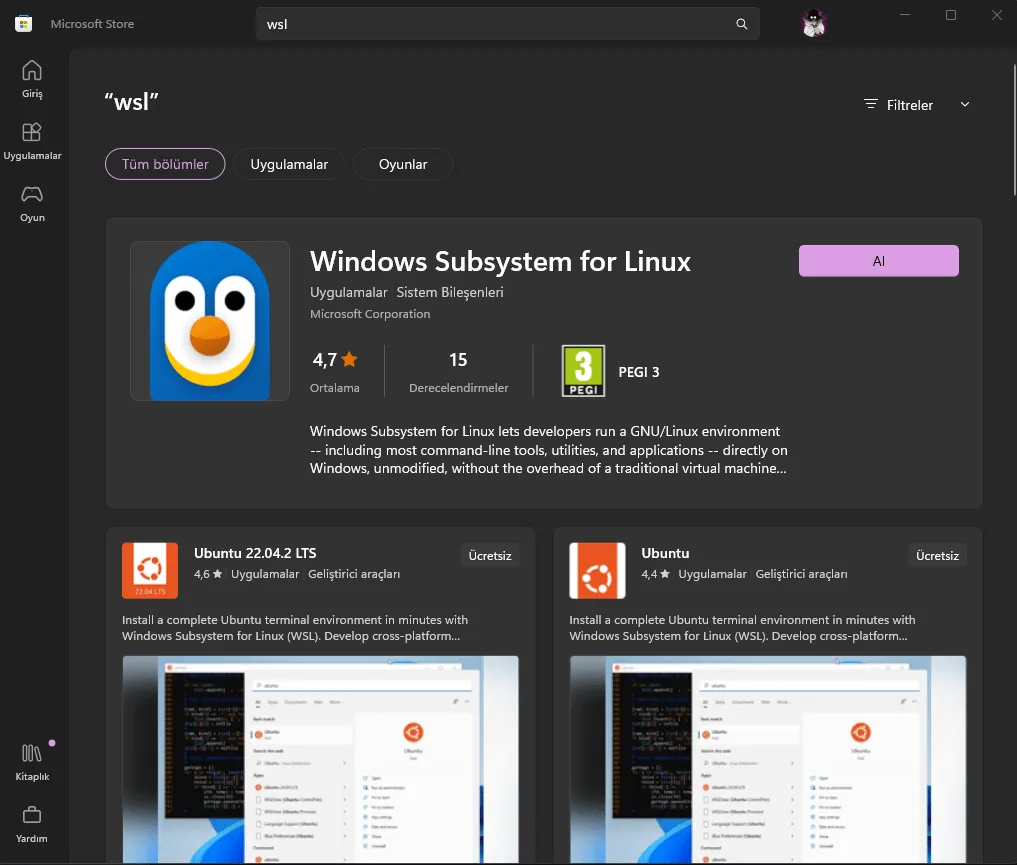The height and width of the screenshot is (865, 1017).
Task: Open Yardım help in sidebar
Action: [x=32, y=824]
